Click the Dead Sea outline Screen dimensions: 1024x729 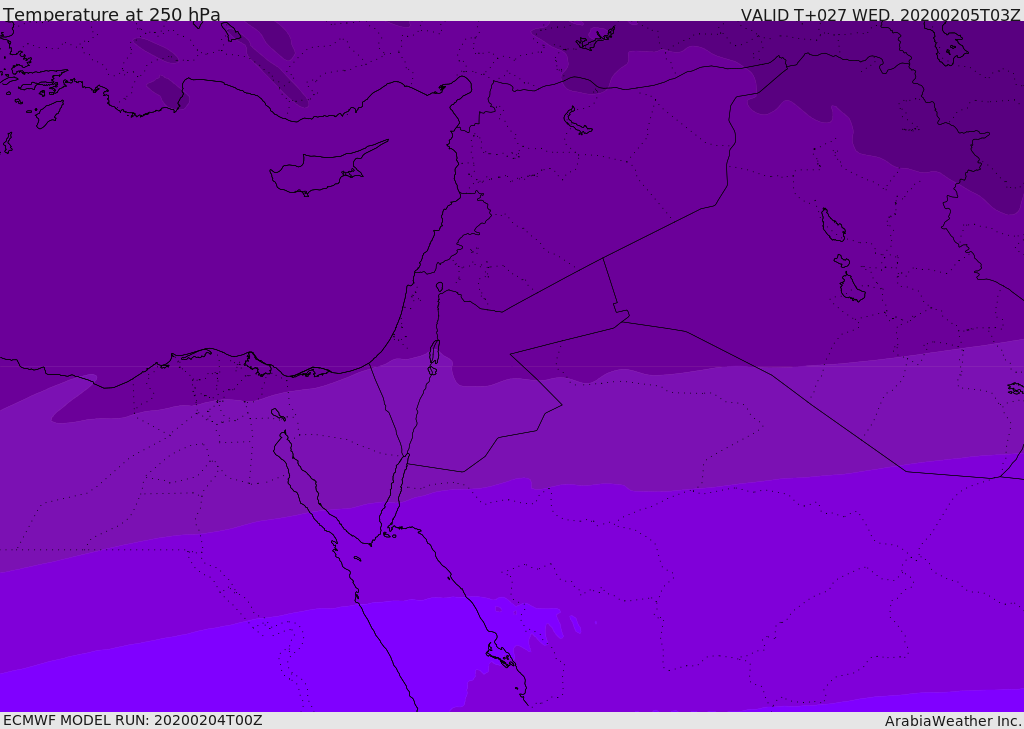434,353
